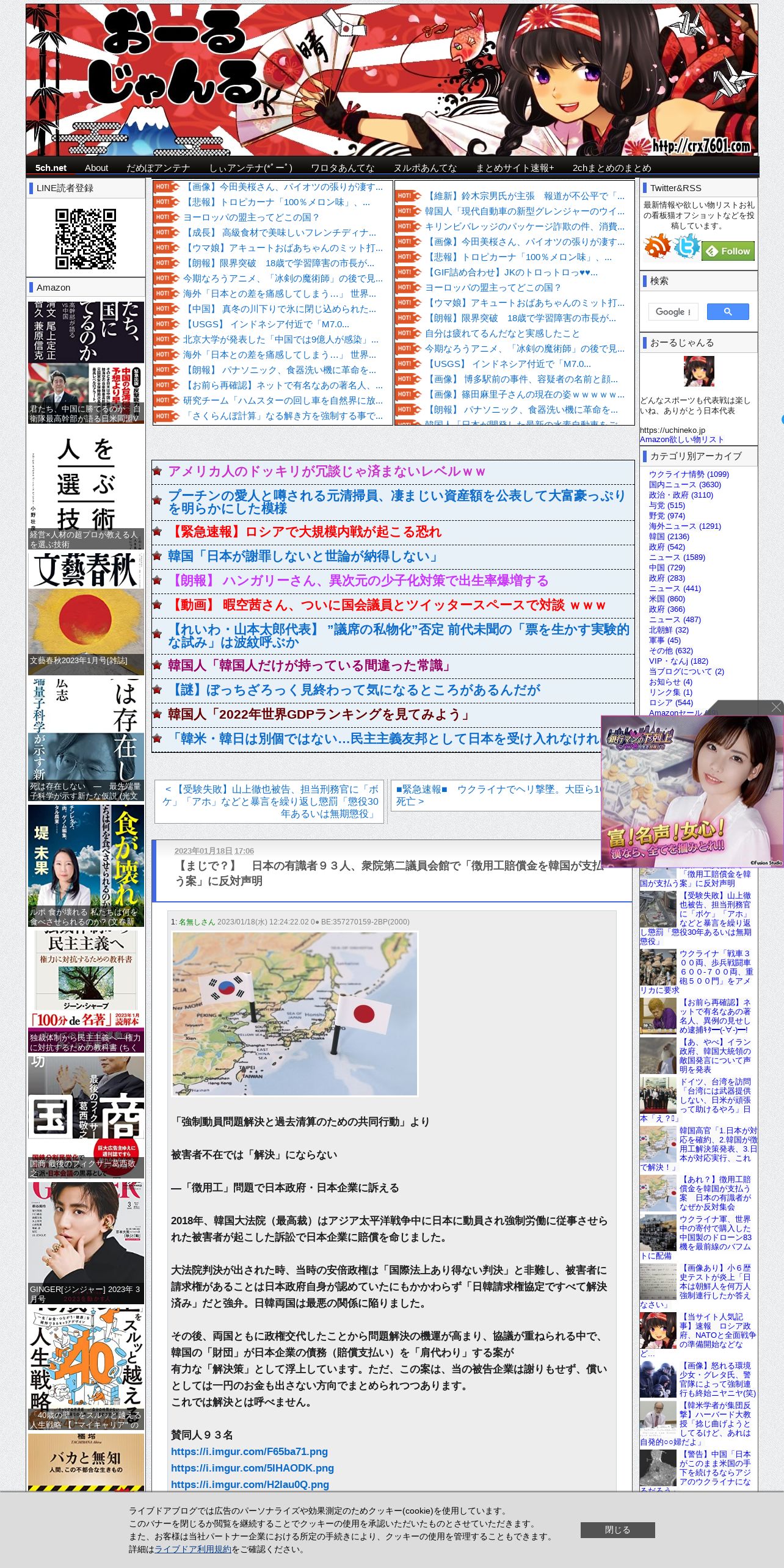Click the 閉じる cookie banner button

[x=617, y=1530]
